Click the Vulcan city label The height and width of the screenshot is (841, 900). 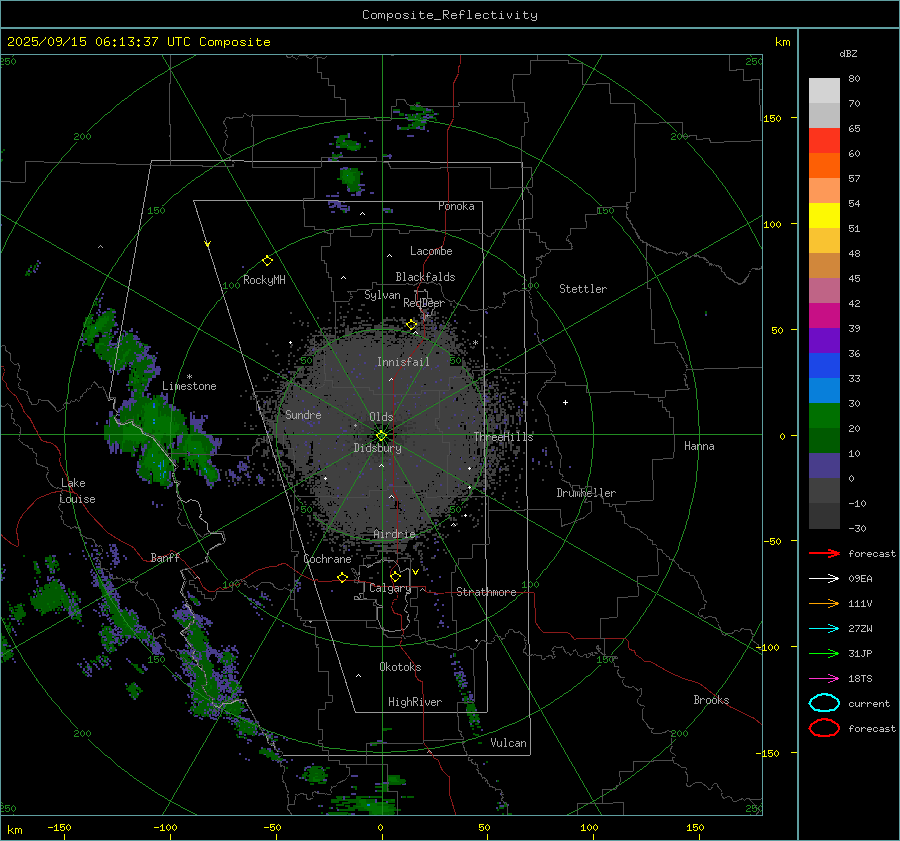509,743
